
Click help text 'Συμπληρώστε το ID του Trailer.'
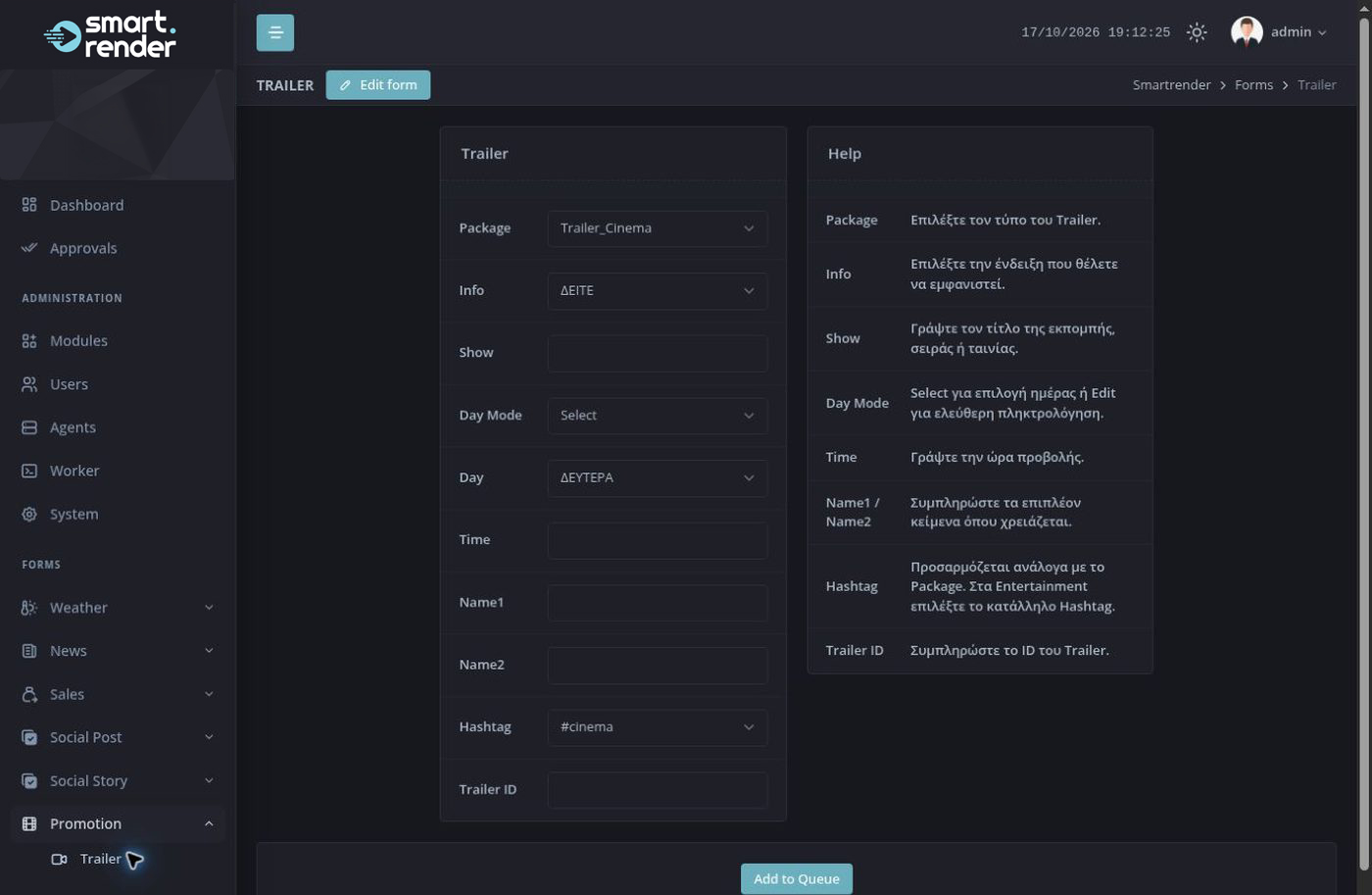point(1009,651)
